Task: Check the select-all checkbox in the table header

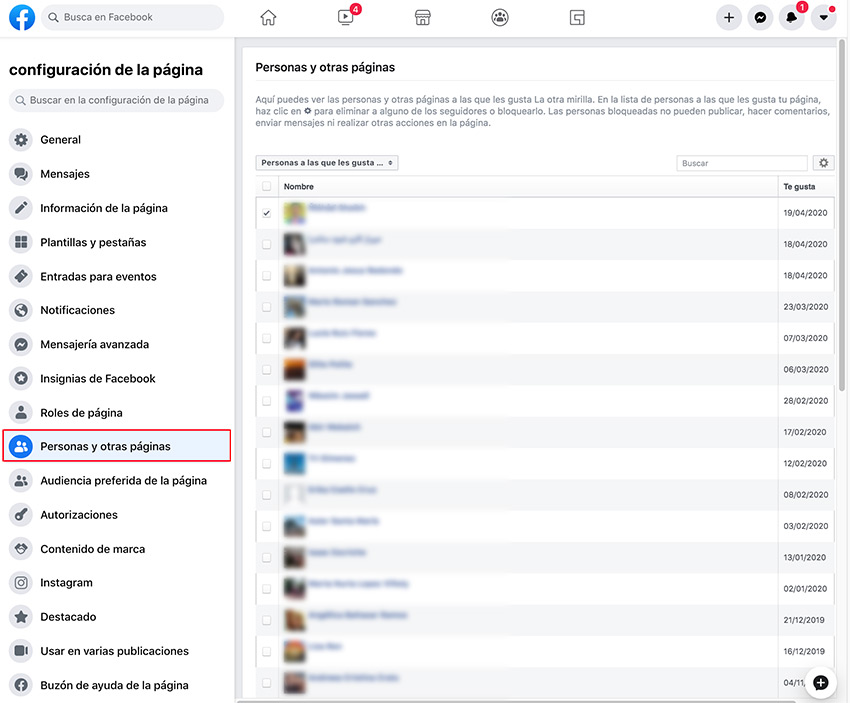Action: [266, 186]
